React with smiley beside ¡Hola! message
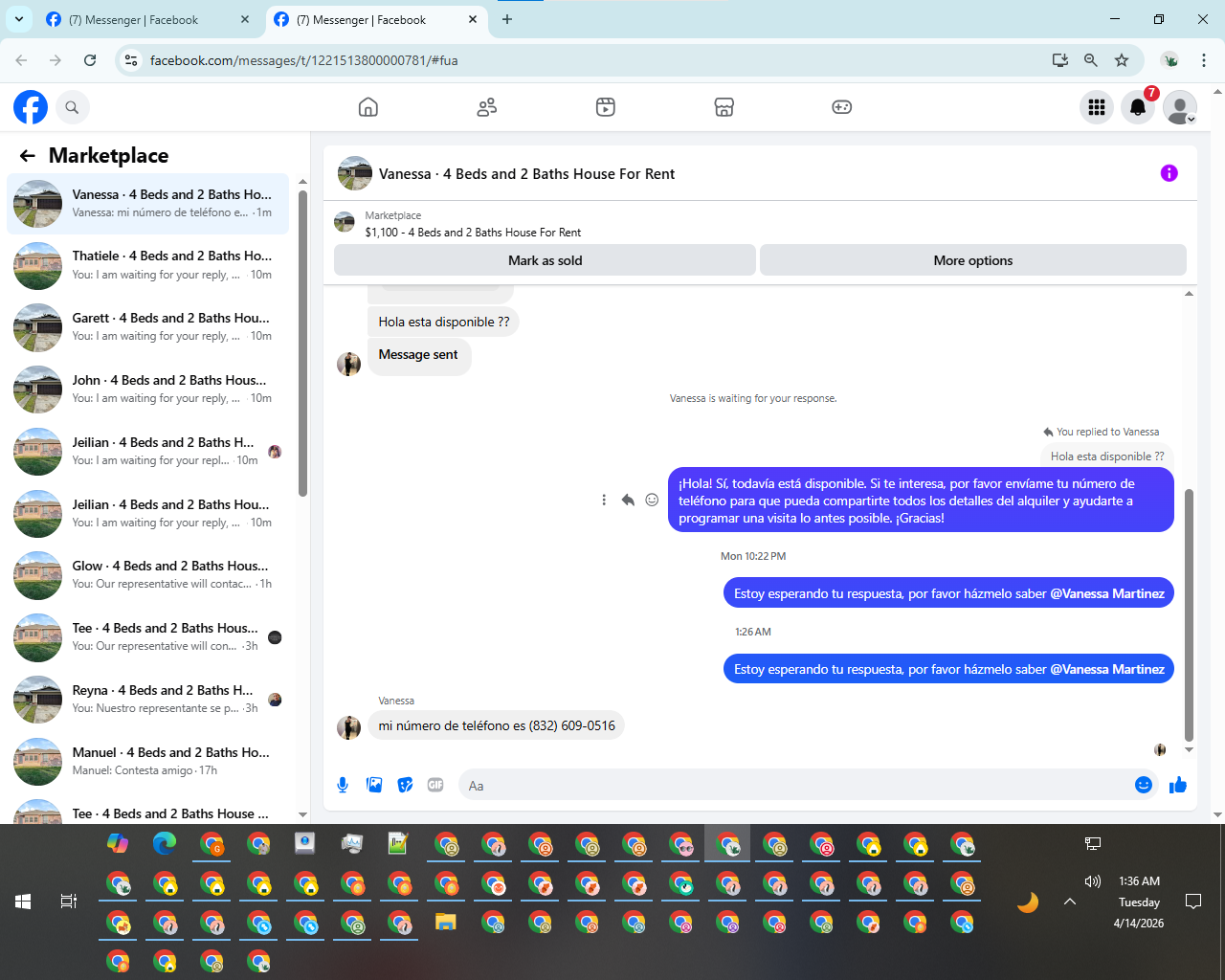 pos(652,500)
